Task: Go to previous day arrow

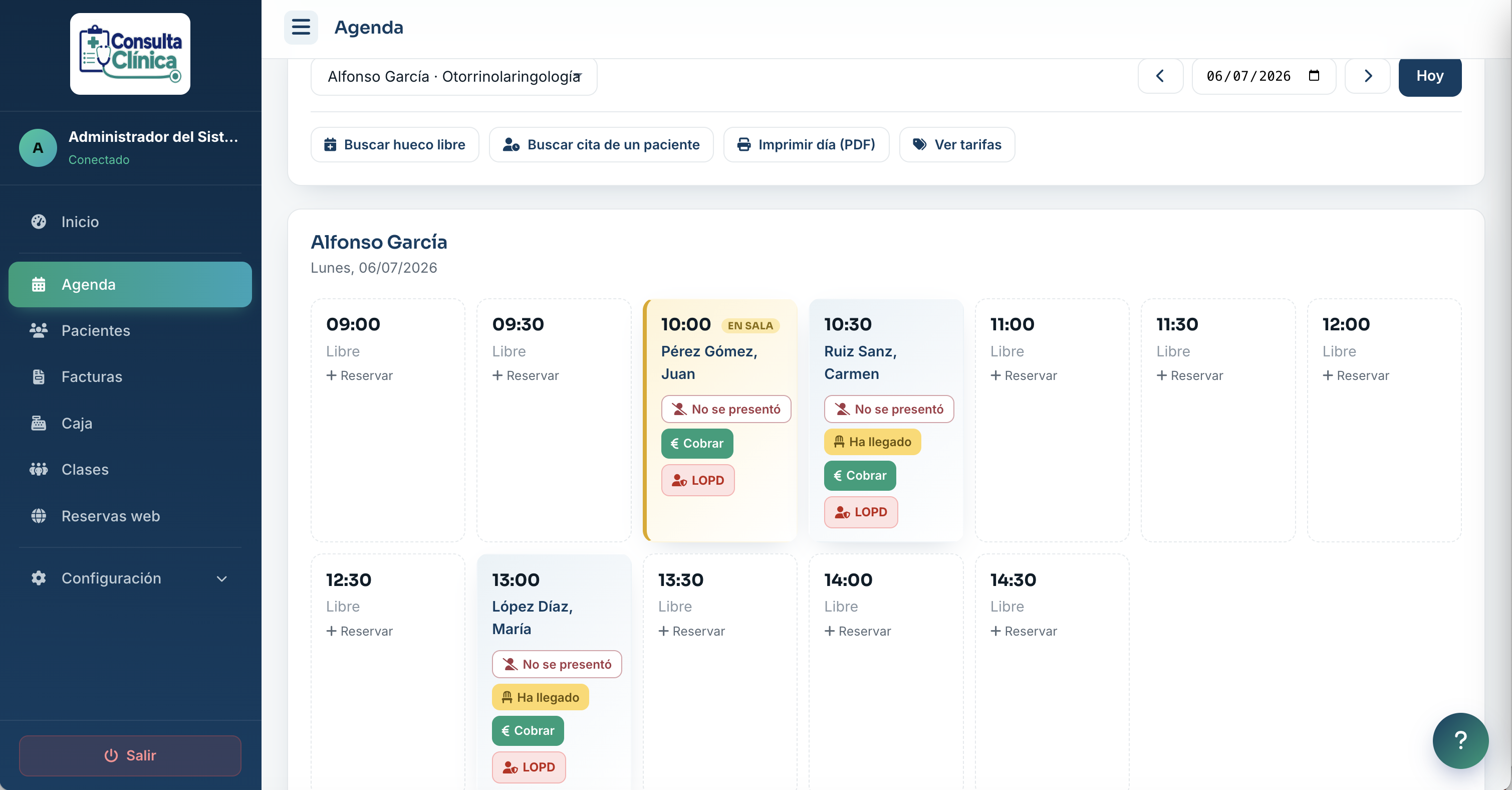Action: tap(1160, 76)
